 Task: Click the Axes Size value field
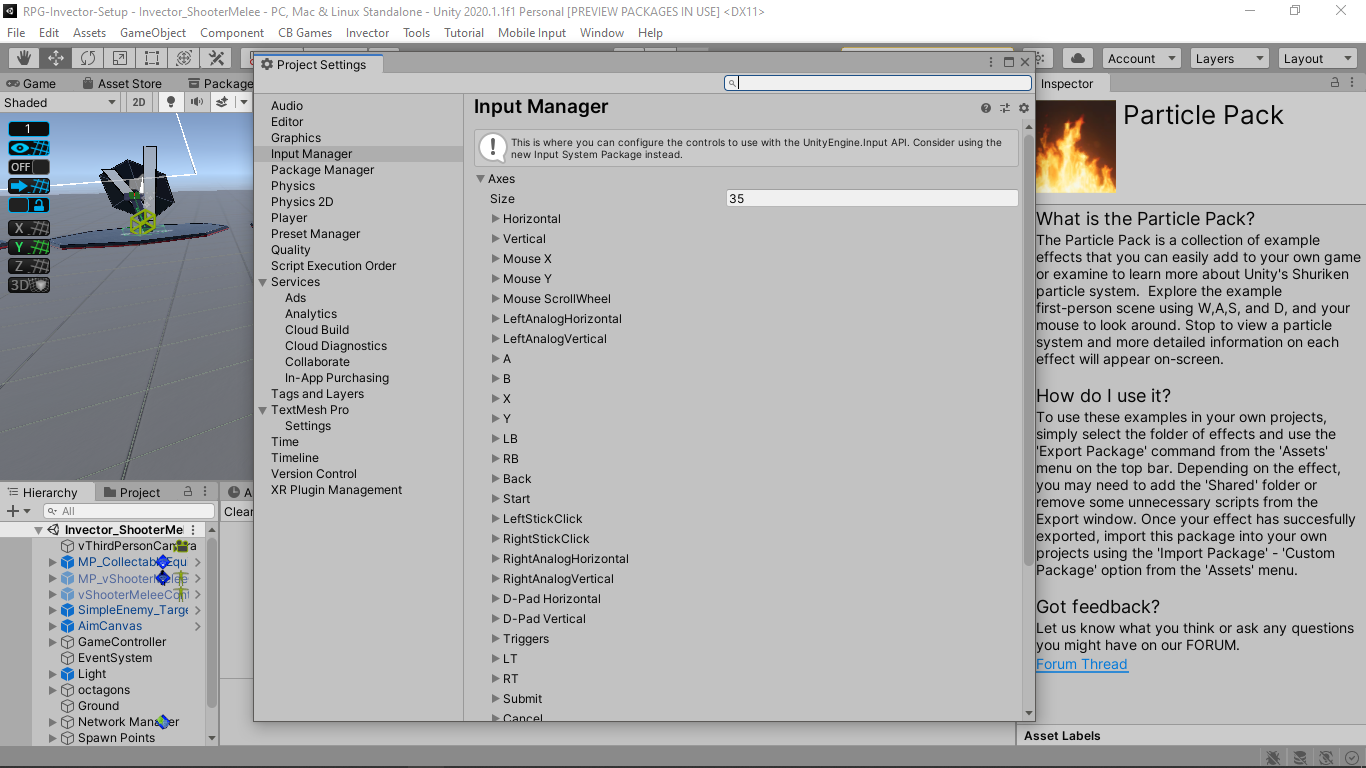[872, 199]
